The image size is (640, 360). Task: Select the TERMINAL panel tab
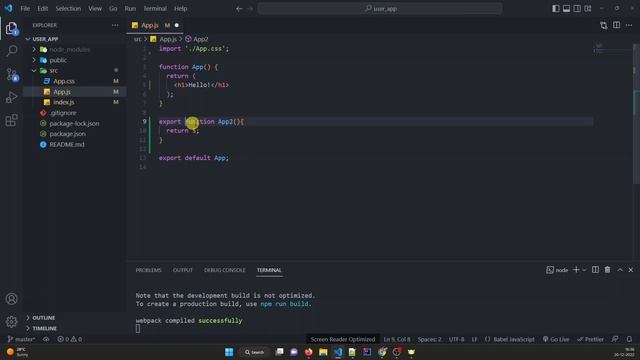coord(269,270)
